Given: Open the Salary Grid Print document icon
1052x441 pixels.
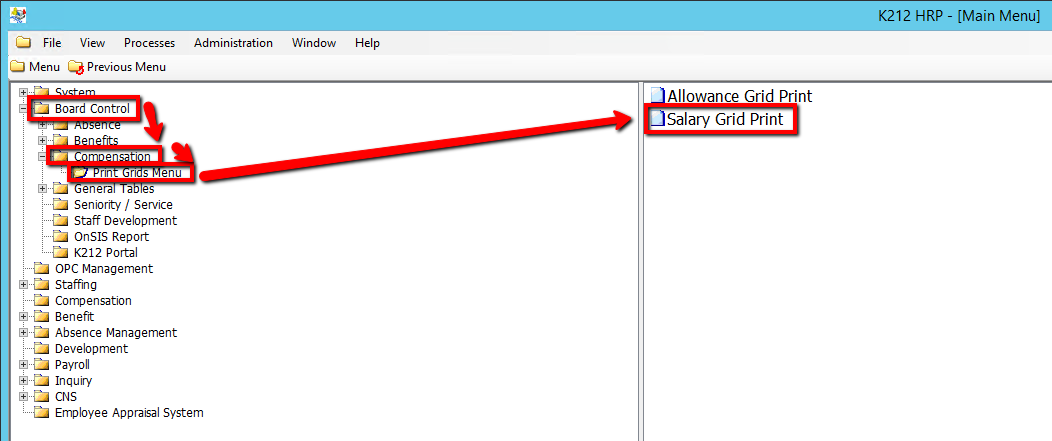Looking at the screenshot, I should coord(657,120).
